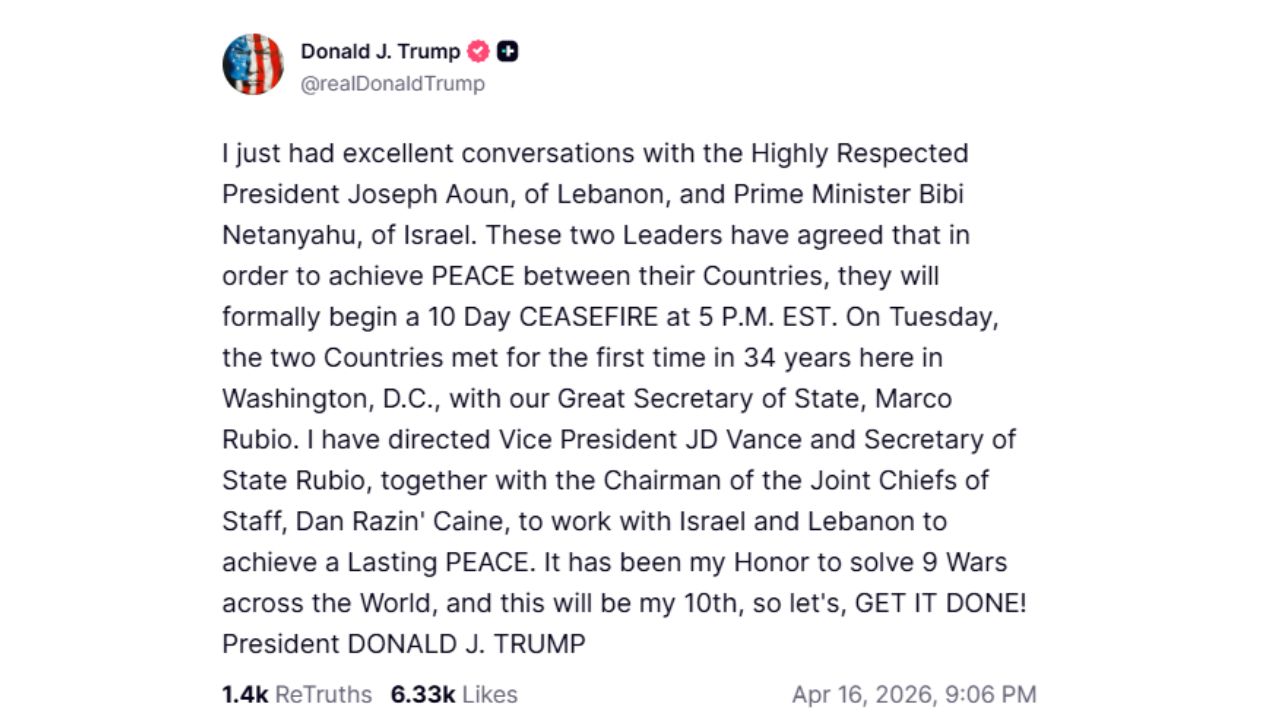This screenshot has height=720, width=1280.
Task: Click "Washington, D.C." in the post text
Action: point(328,399)
